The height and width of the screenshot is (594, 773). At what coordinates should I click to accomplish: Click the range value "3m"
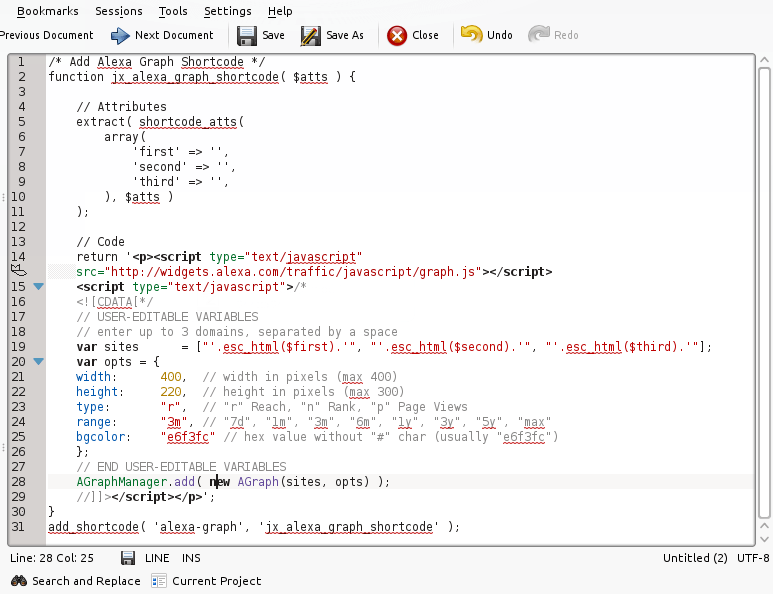tap(174, 421)
